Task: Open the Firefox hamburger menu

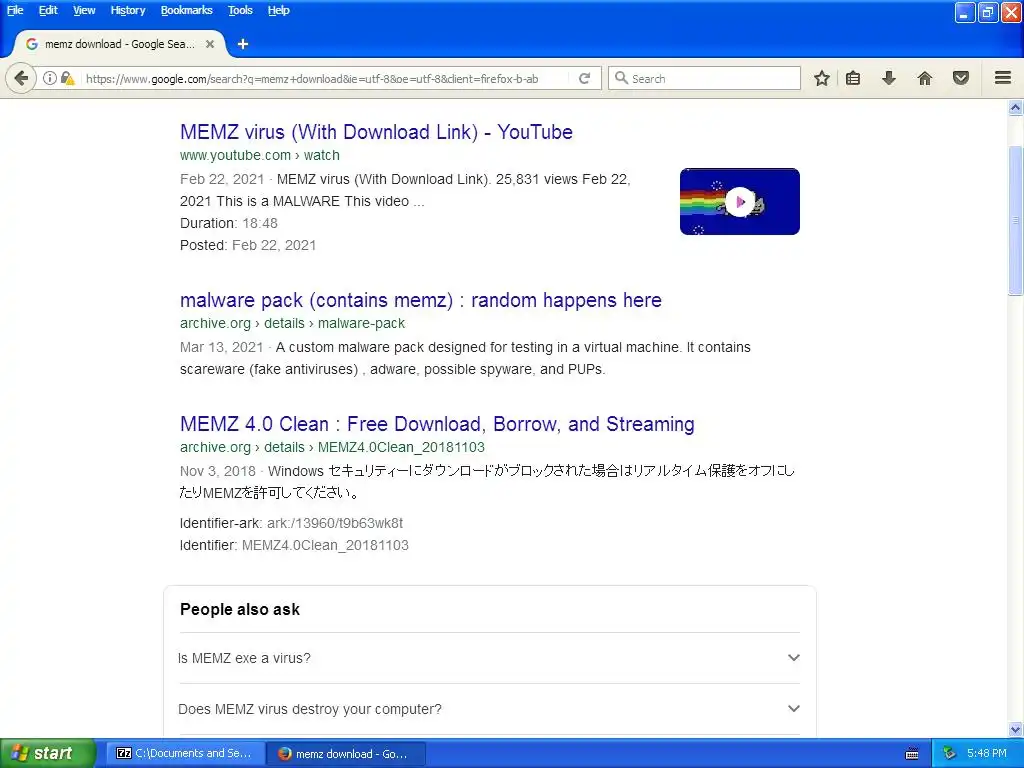Action: (x=1003, y=78)
